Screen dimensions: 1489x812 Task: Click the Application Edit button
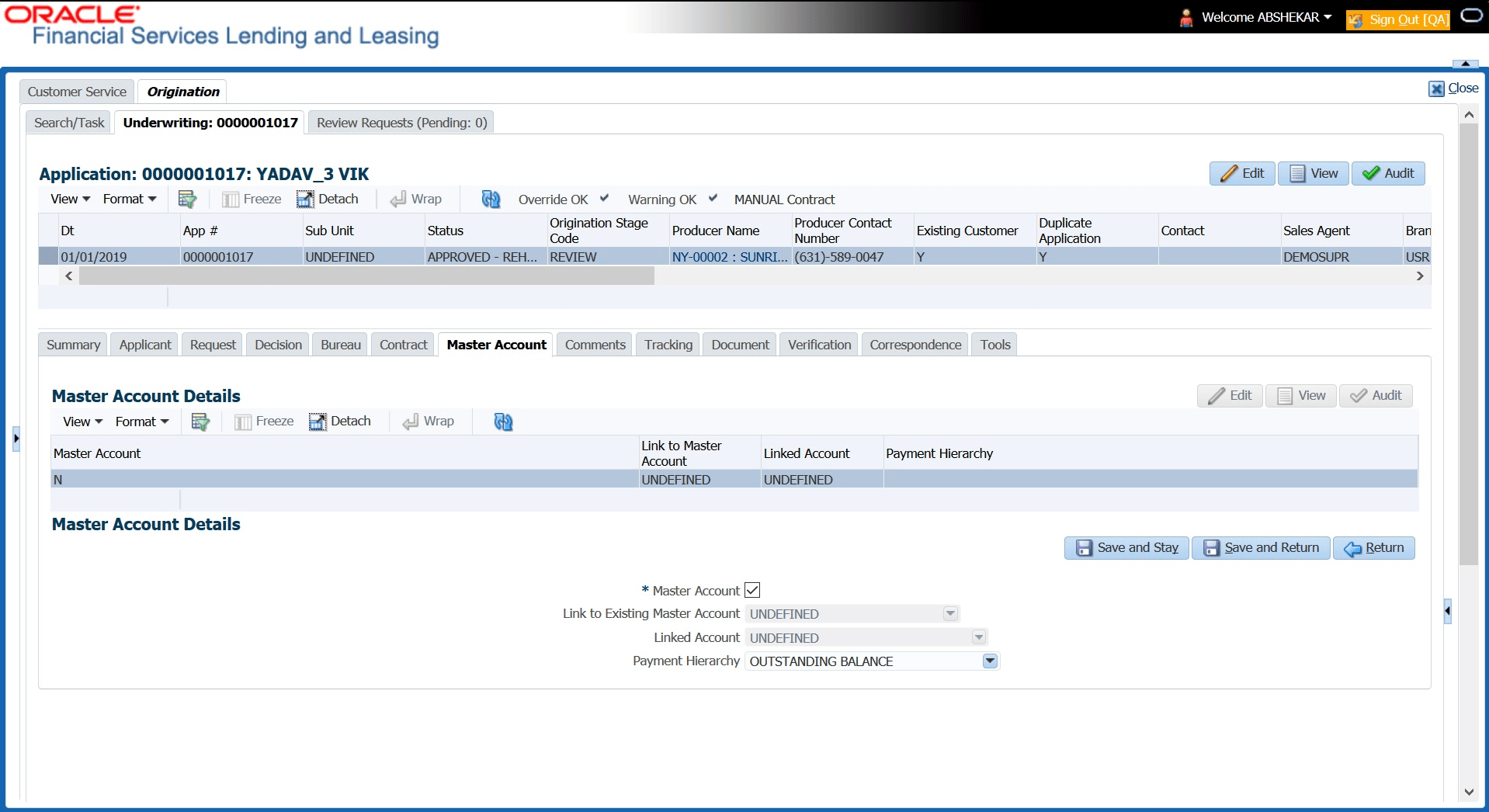click(x=1242, y=173)
